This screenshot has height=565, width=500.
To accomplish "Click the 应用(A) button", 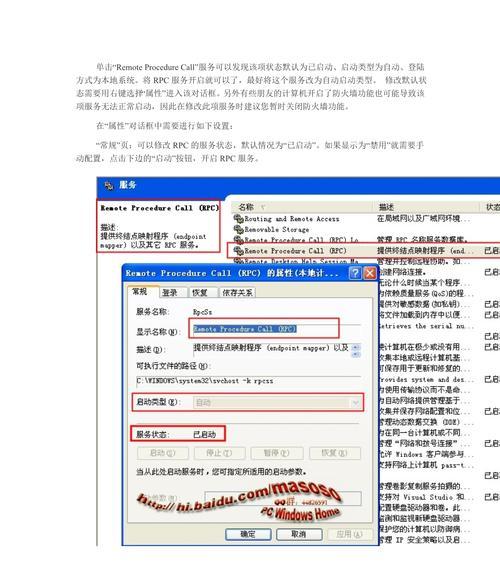I will [x=349, y=534].
